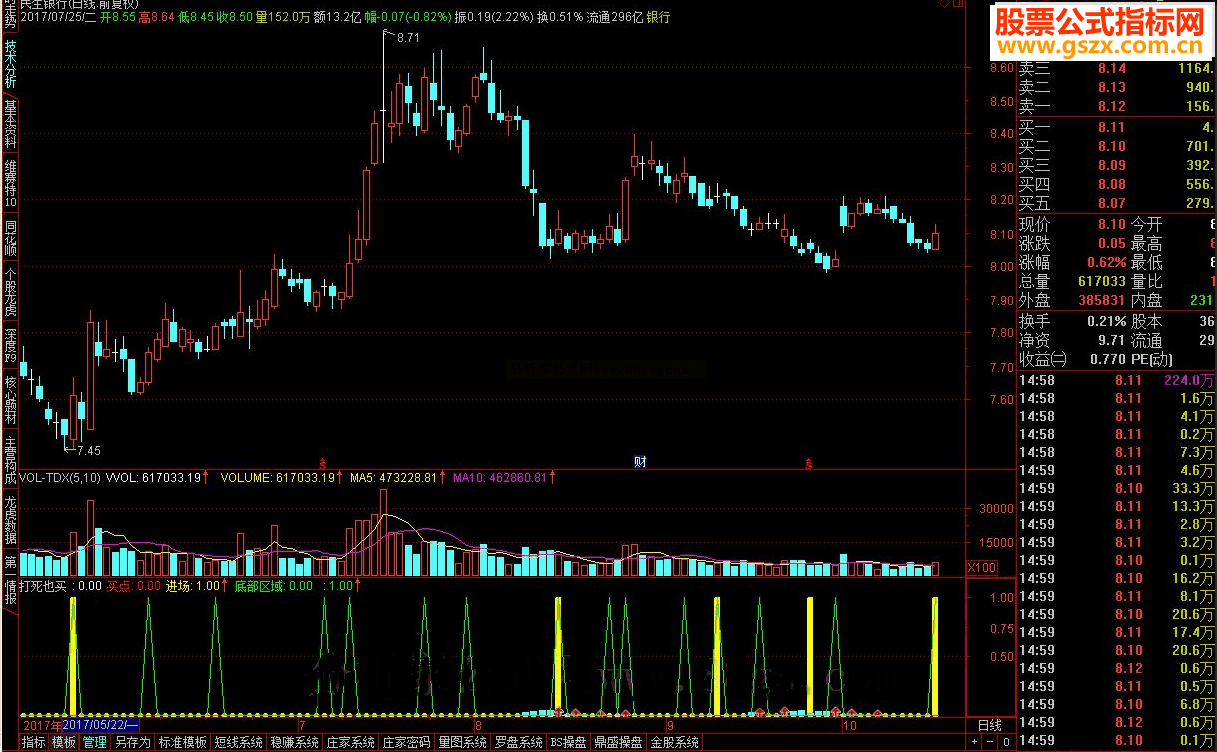
Task: Click the 银行 sector label in the top info line
Action: tap(658, 17)
